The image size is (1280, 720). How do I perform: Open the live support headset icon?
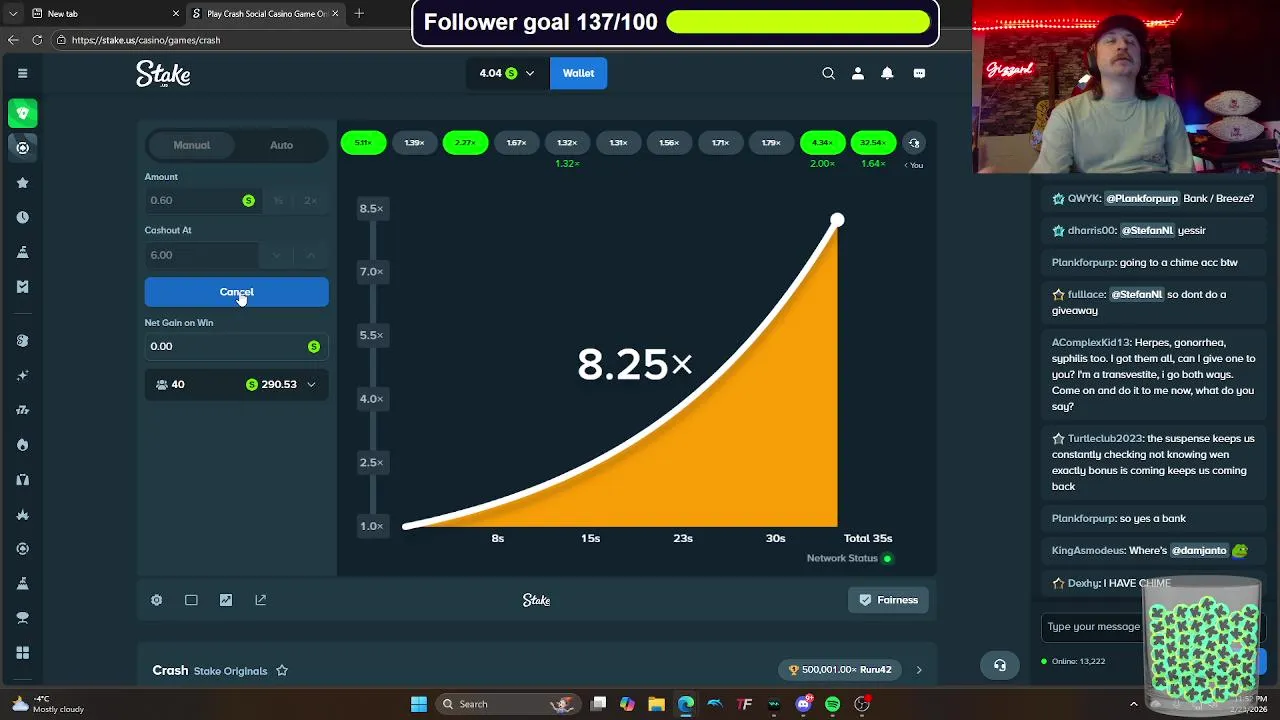(x=1000, y=666)
